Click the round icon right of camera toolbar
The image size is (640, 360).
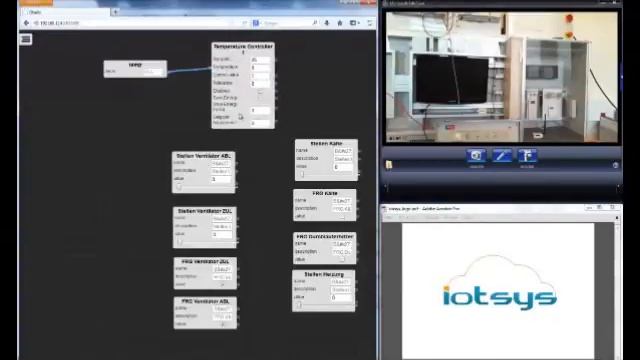click(x=616, y=165)
